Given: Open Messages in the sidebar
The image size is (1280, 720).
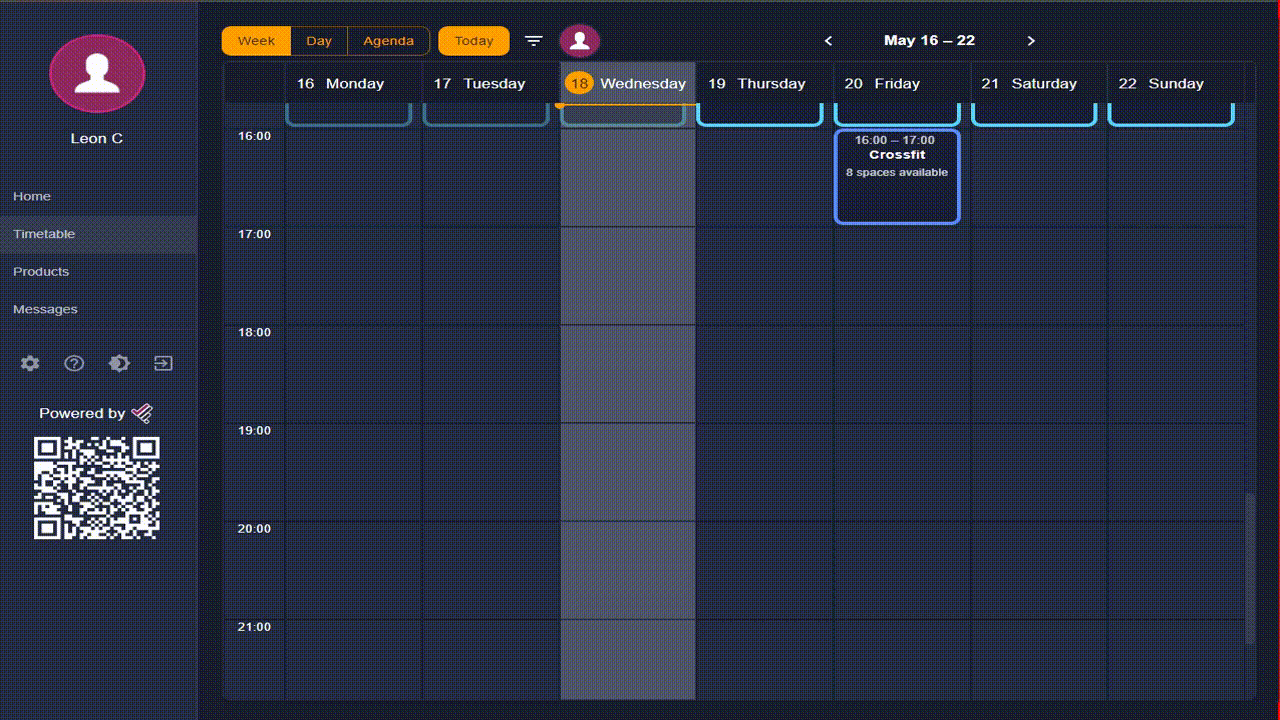Looking at the screenshot, I should click(45, 310).
